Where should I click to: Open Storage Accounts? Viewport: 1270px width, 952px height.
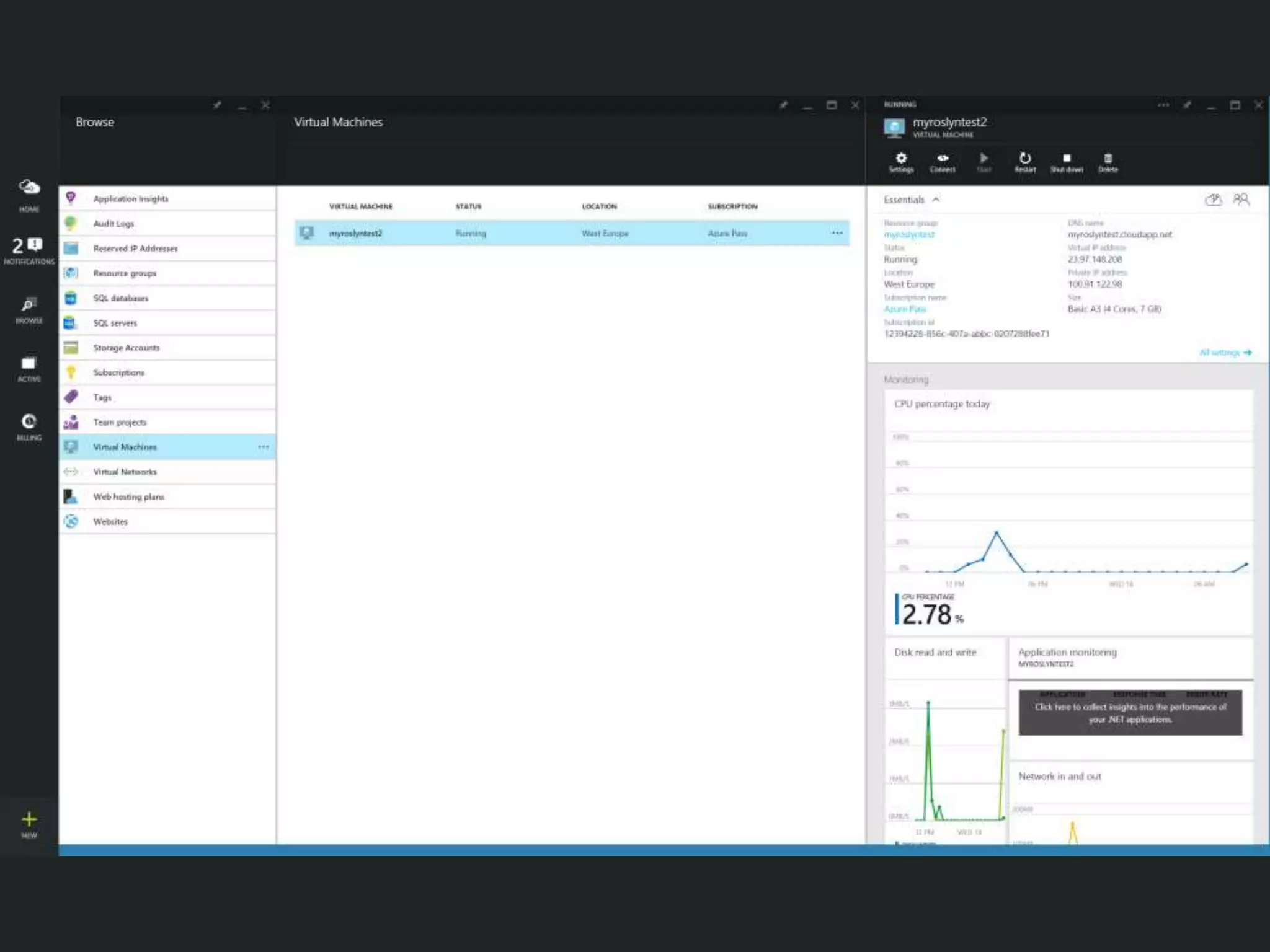pyautogui.click(x=167, y=348)
